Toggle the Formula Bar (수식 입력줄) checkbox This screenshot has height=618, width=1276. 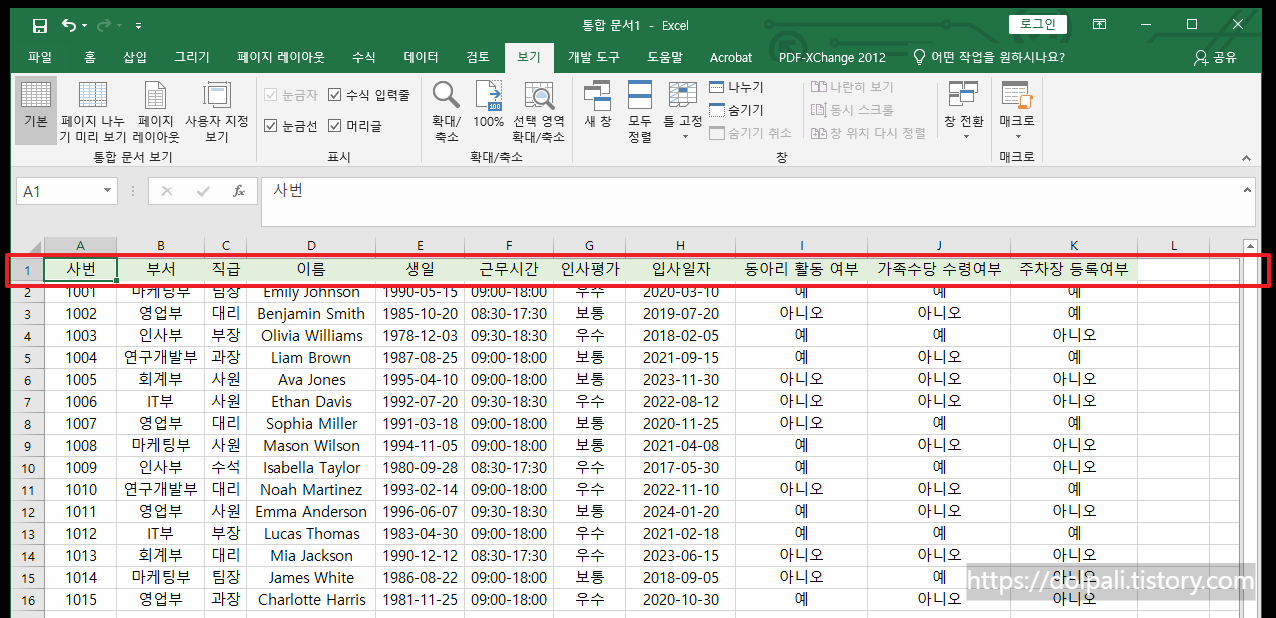(369, 95)
